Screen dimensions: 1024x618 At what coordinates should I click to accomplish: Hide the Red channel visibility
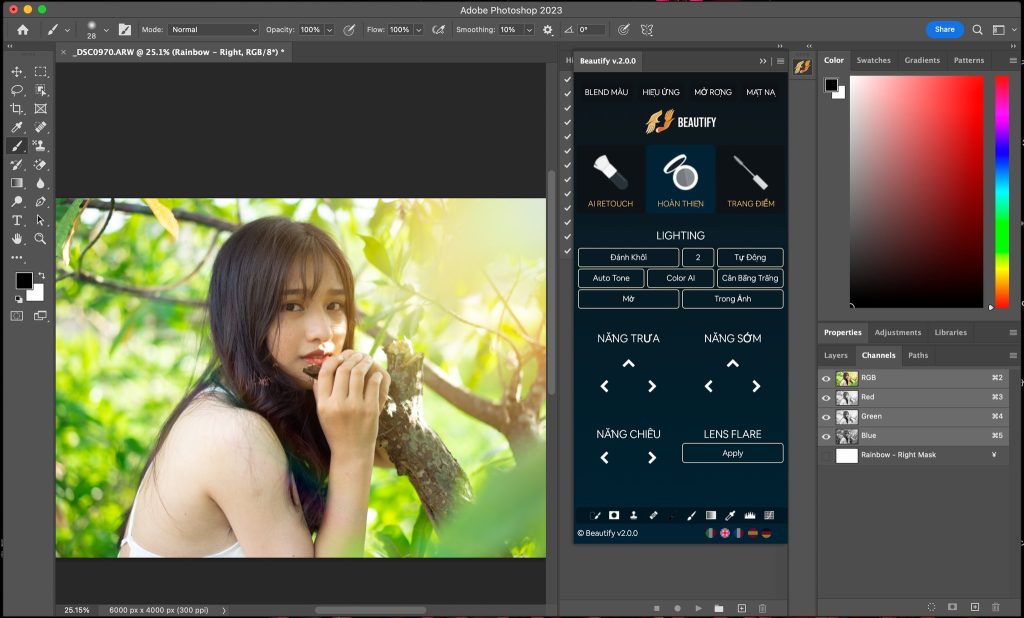825,397
